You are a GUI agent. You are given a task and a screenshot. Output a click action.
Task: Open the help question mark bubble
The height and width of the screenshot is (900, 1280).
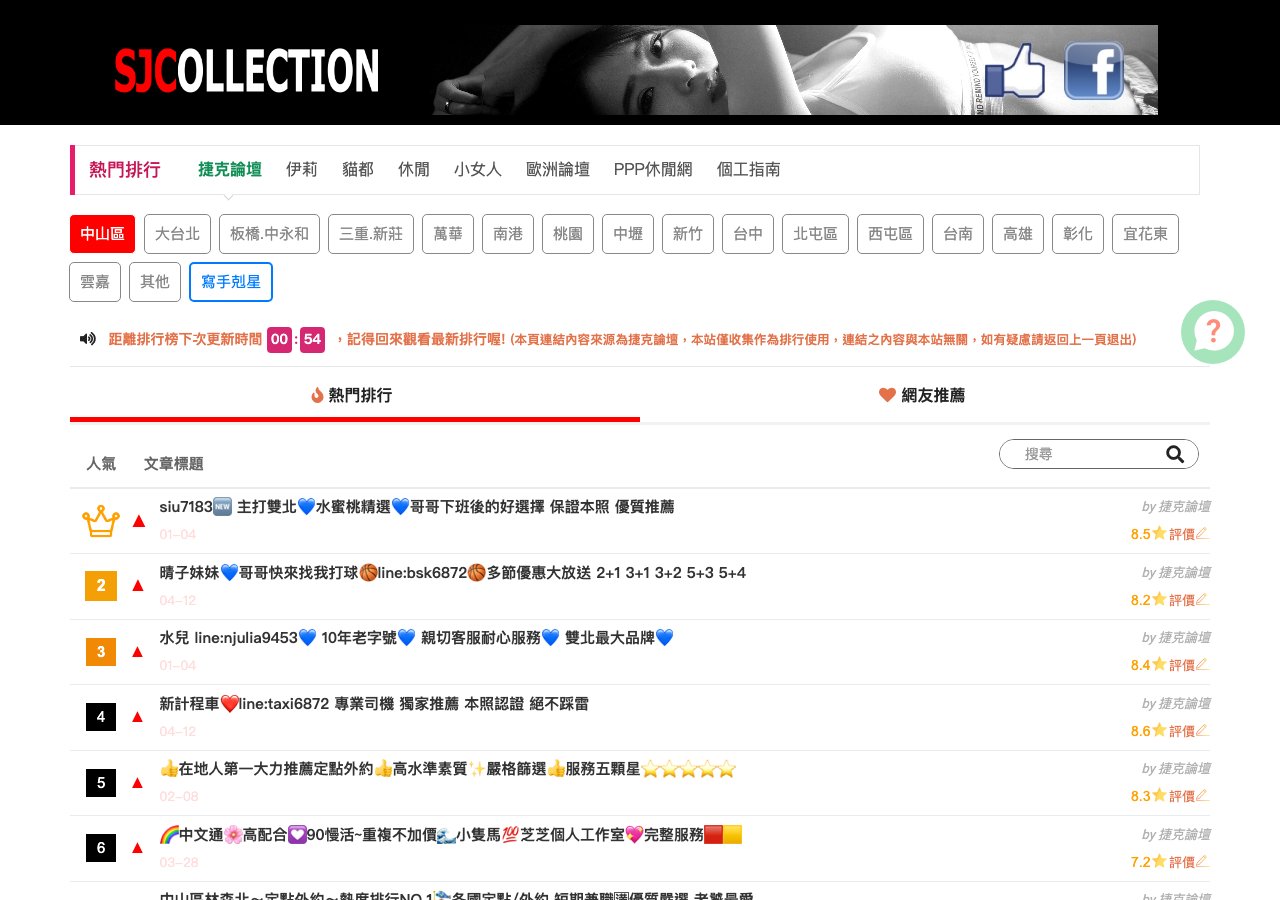pyautogui.click(x=1212, y=331)
